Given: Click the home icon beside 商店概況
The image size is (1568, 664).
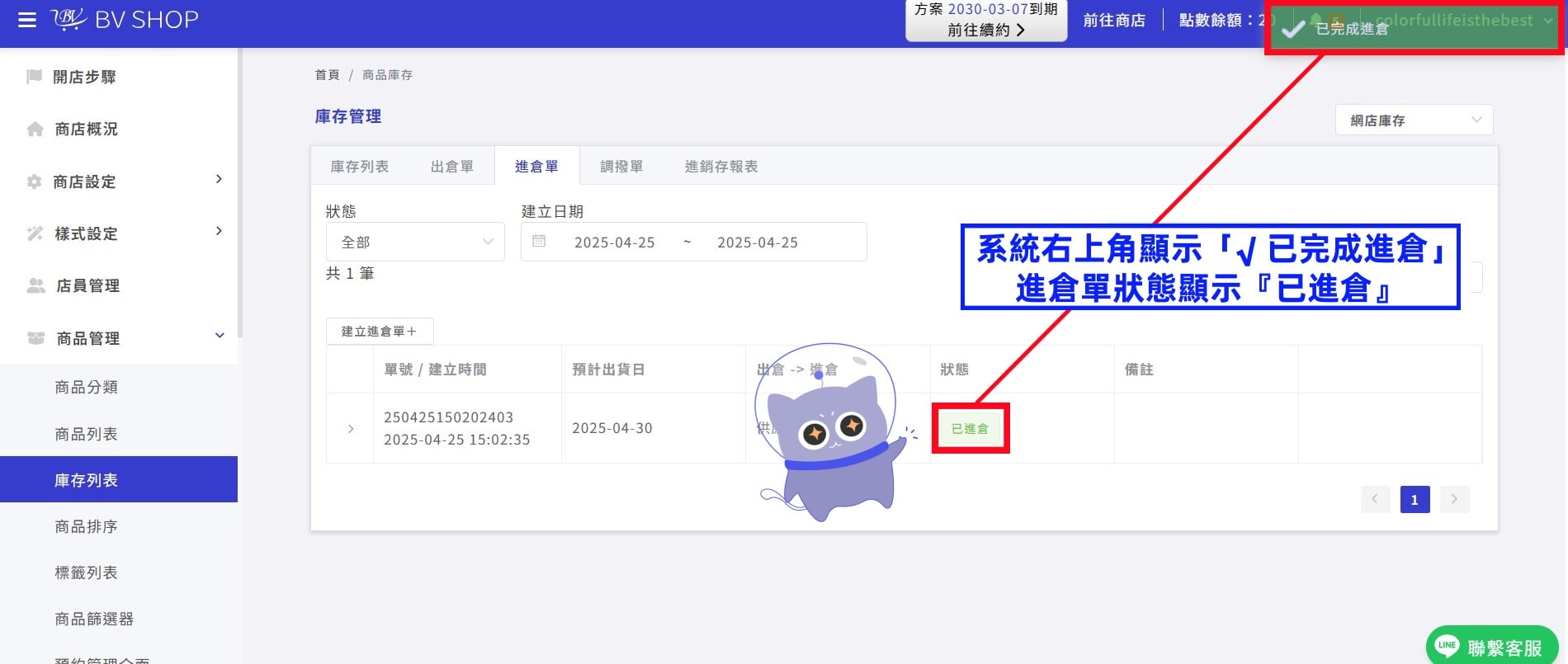Looking at the screenshot, I should click(x=35, y=129).
